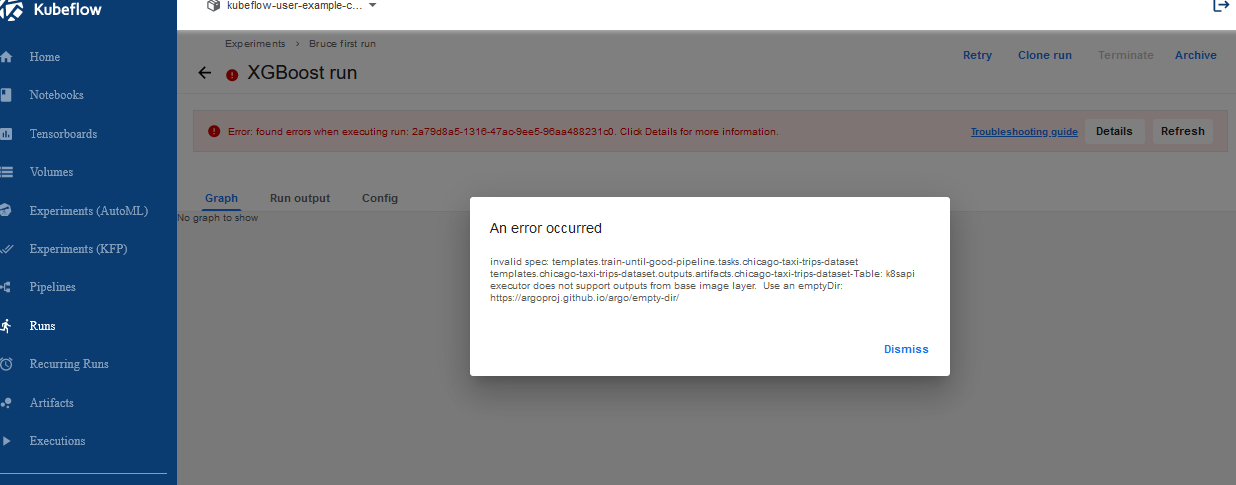The image size is (1236, 485).
Task: Click the Experiments (KFP) sidebar icon
Action: point(5,249)
